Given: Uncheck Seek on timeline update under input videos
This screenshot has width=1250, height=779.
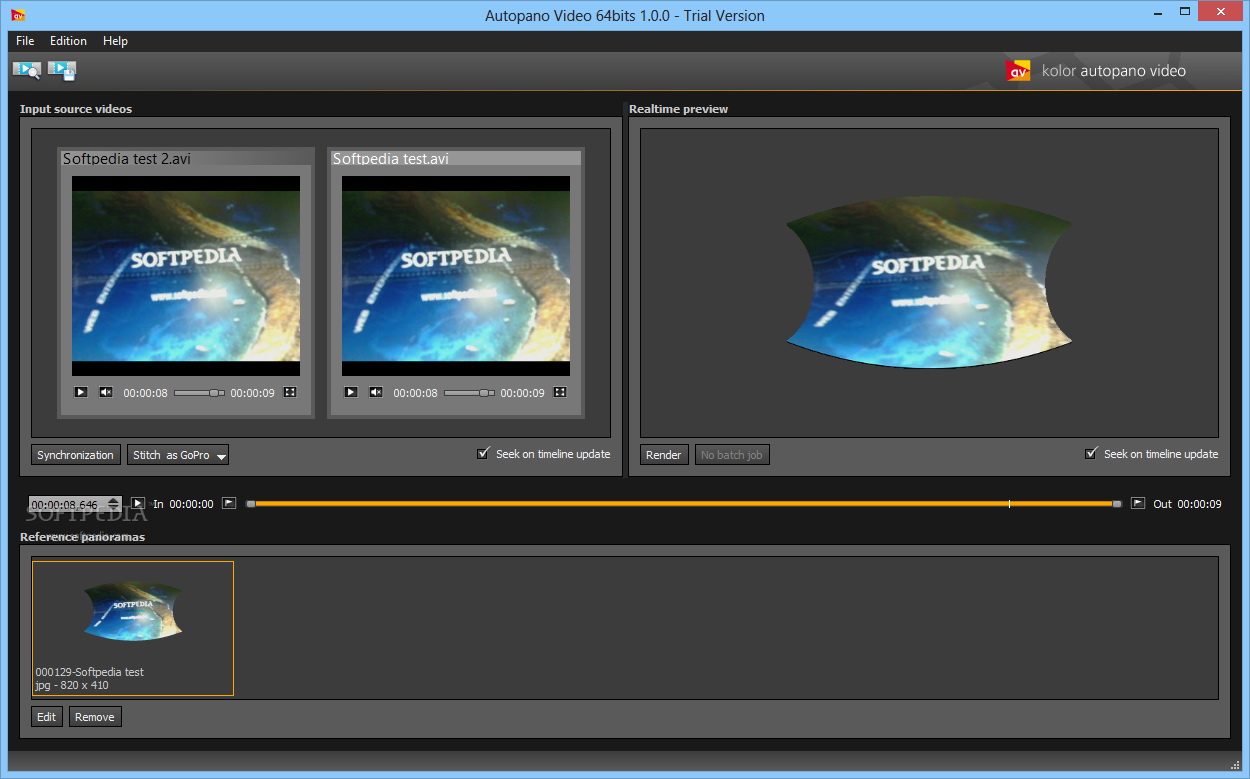Looking at the screenshot, I should tap(484, 454).
